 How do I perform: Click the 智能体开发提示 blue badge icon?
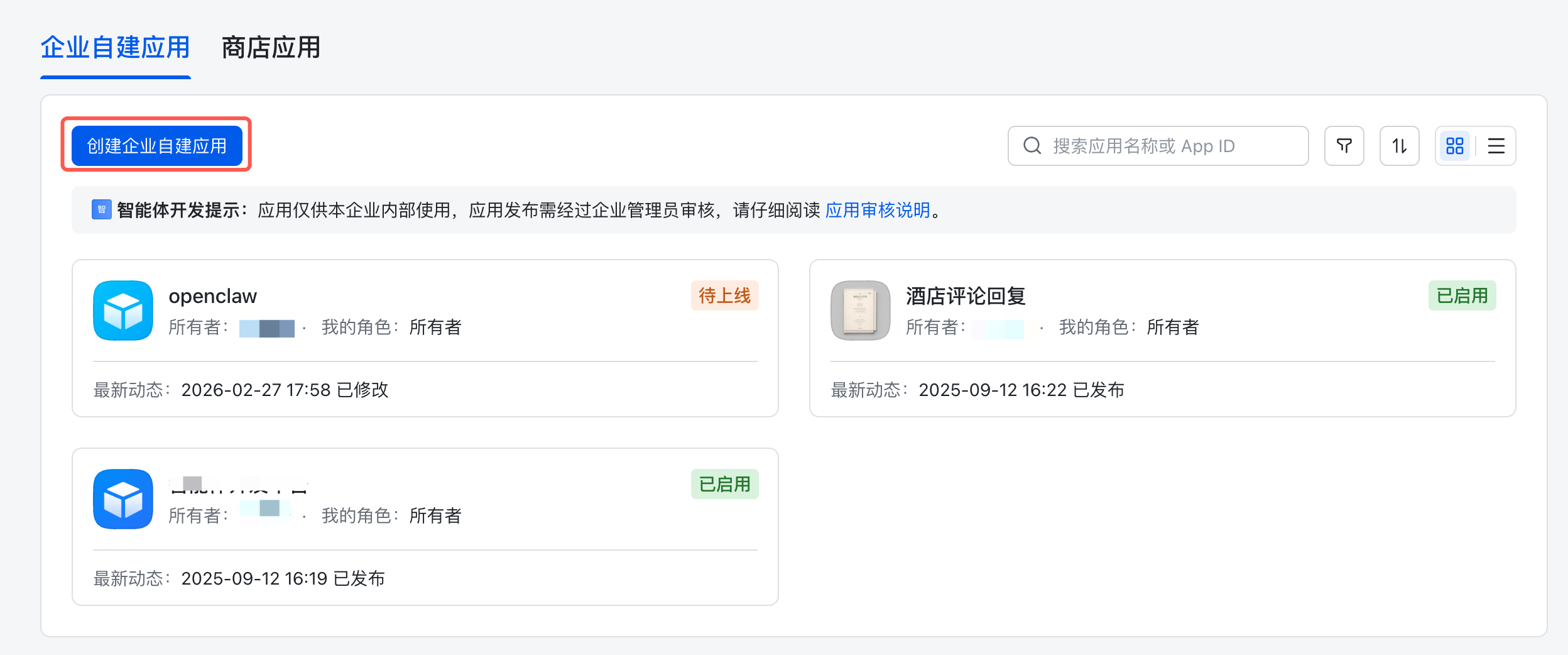(x=101, y=209)
